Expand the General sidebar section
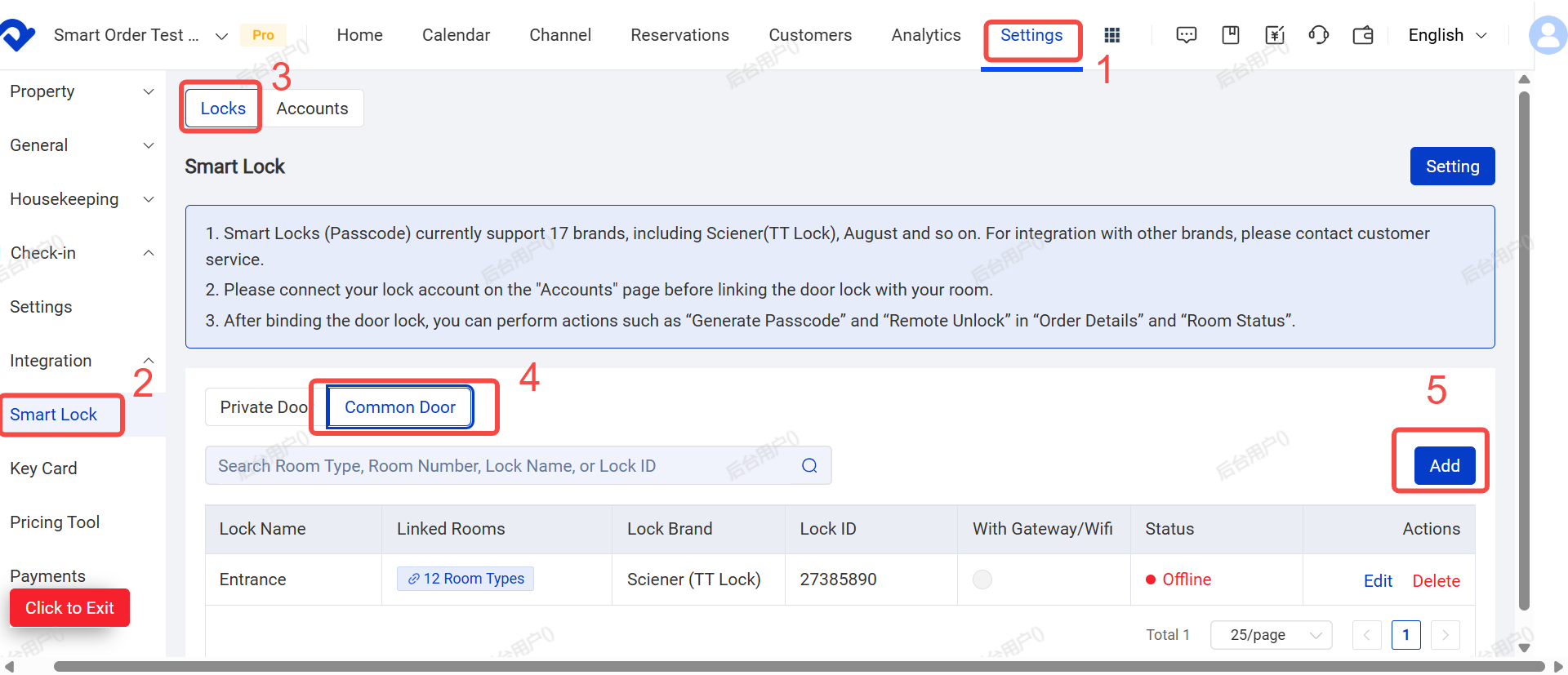The image size is (1568, 675). point(82,145)
